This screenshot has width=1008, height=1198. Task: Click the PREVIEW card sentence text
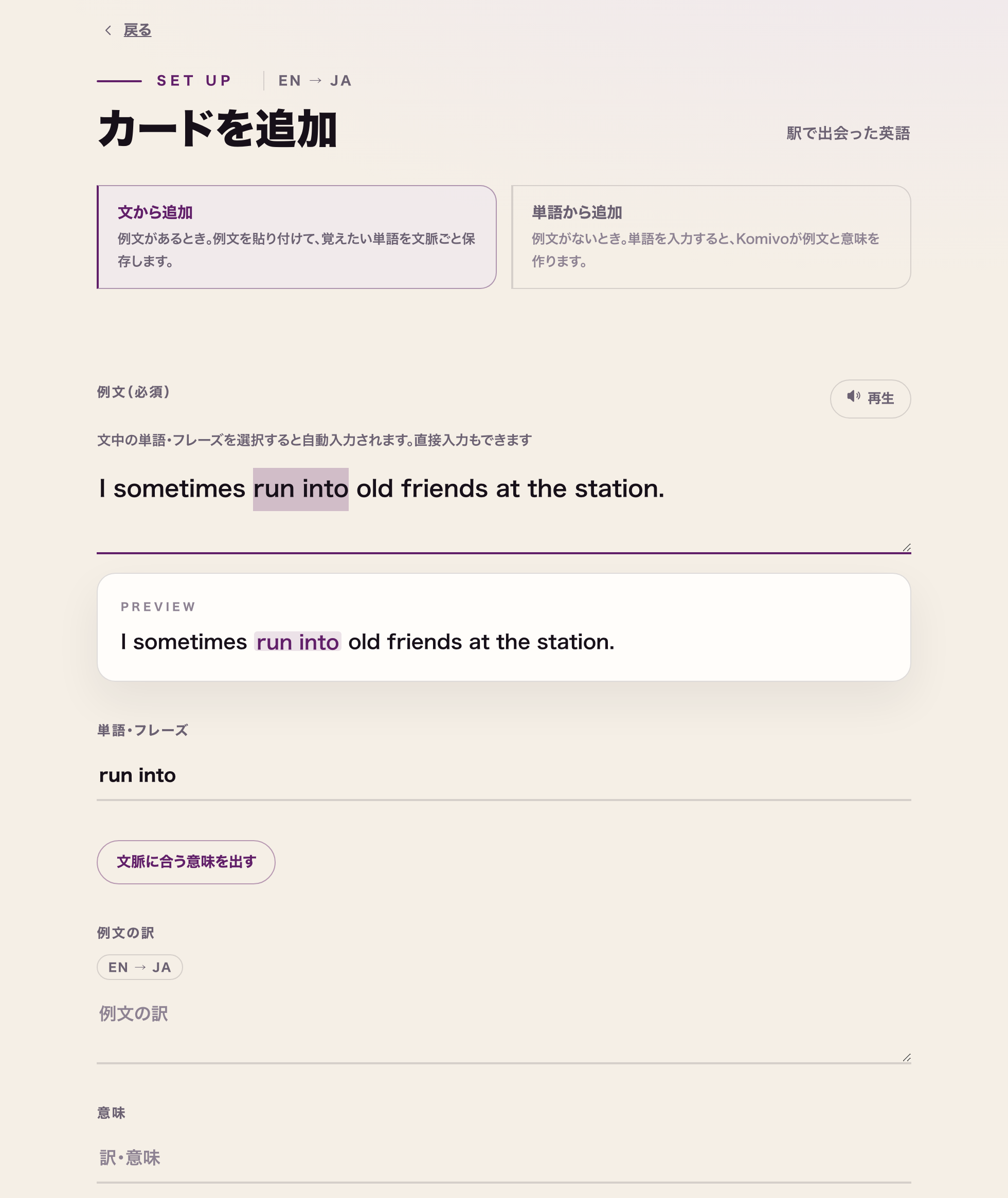coord(367,642)
